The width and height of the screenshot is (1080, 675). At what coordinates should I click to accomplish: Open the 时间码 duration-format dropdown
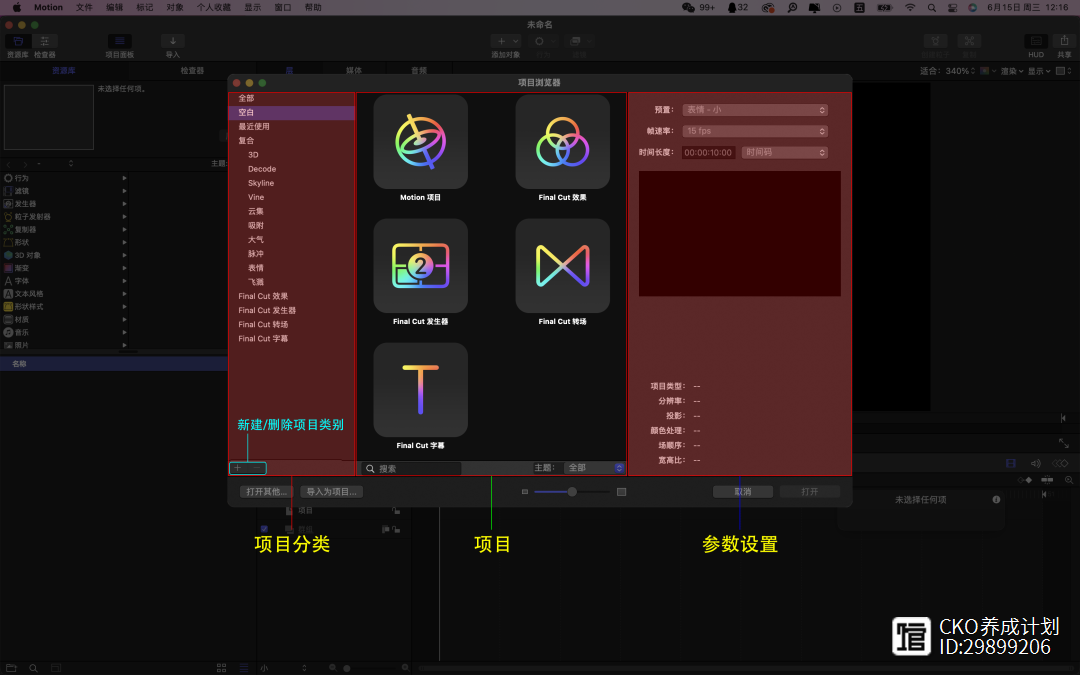[x=785, y=152]
